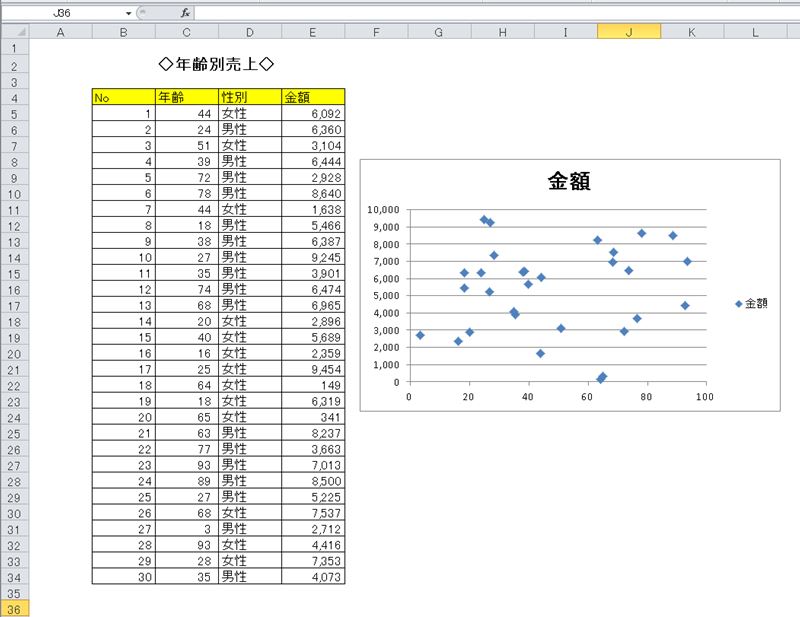Screen dimensions: 800x617
Task: Click the legend marker for 金額
Action: (x=739, y=303)
